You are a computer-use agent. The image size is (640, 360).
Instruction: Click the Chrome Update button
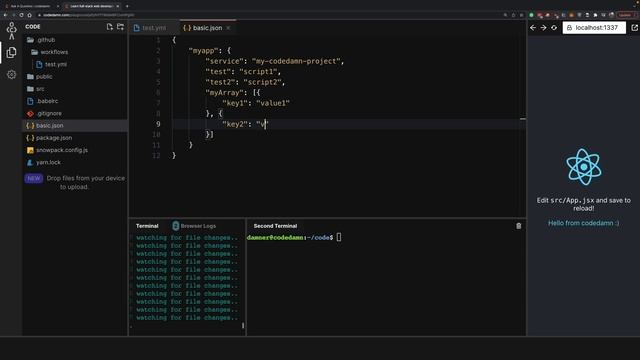tap(626, 15)
